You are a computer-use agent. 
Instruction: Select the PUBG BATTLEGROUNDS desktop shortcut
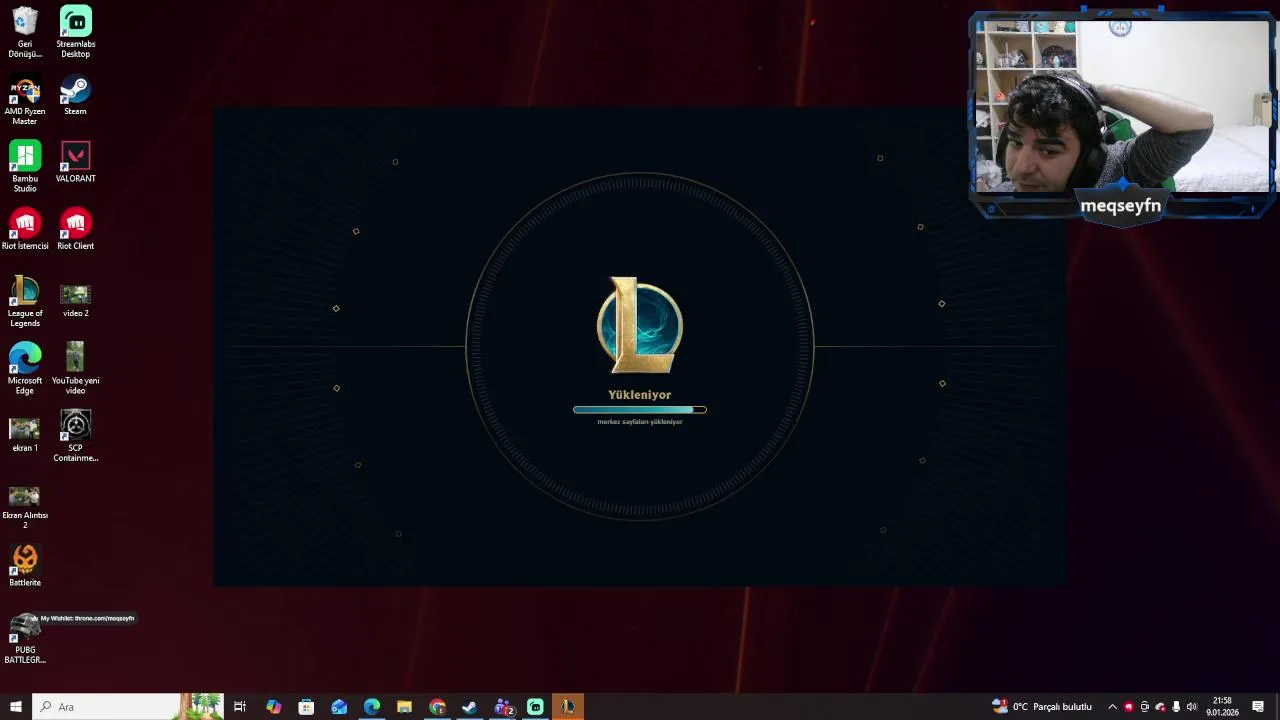click(25, 640)
